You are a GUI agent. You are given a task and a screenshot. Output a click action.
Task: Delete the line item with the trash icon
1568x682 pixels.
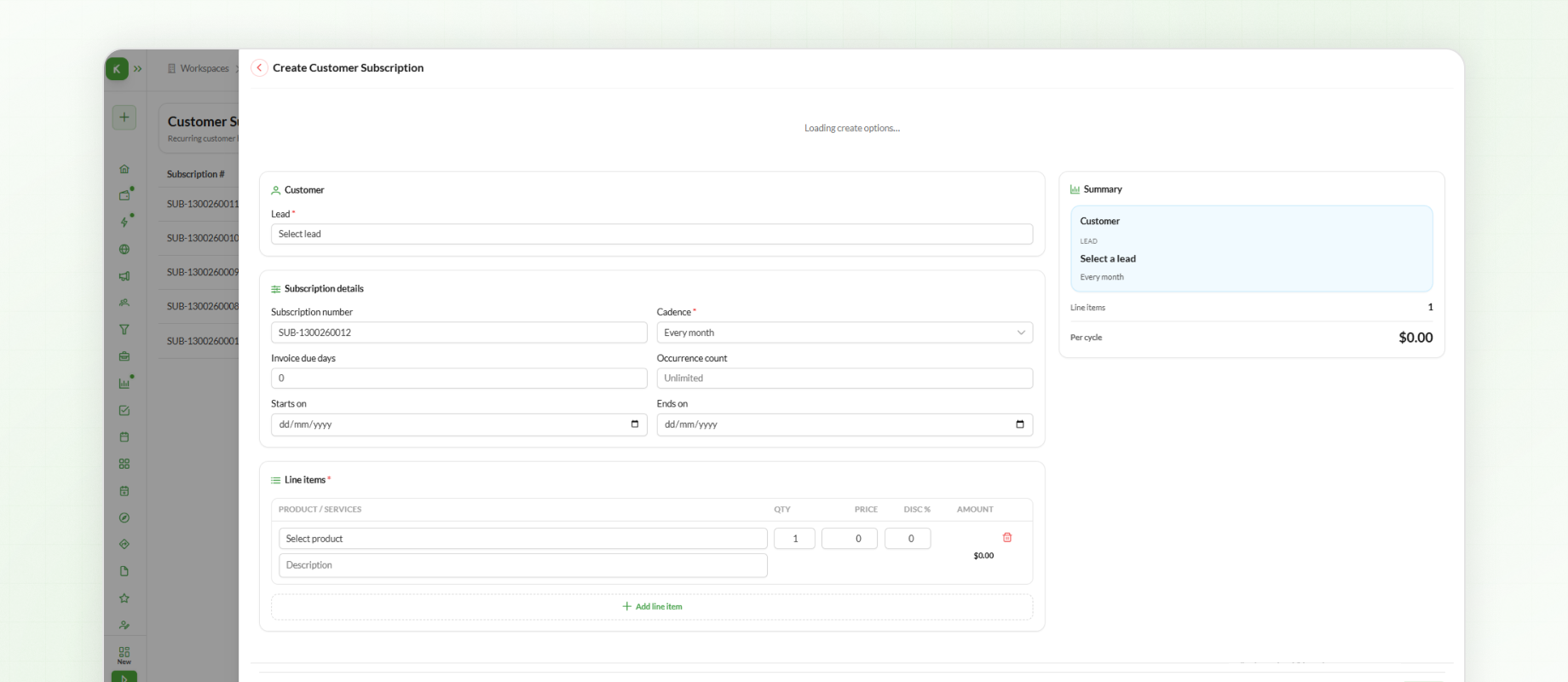1007,537
